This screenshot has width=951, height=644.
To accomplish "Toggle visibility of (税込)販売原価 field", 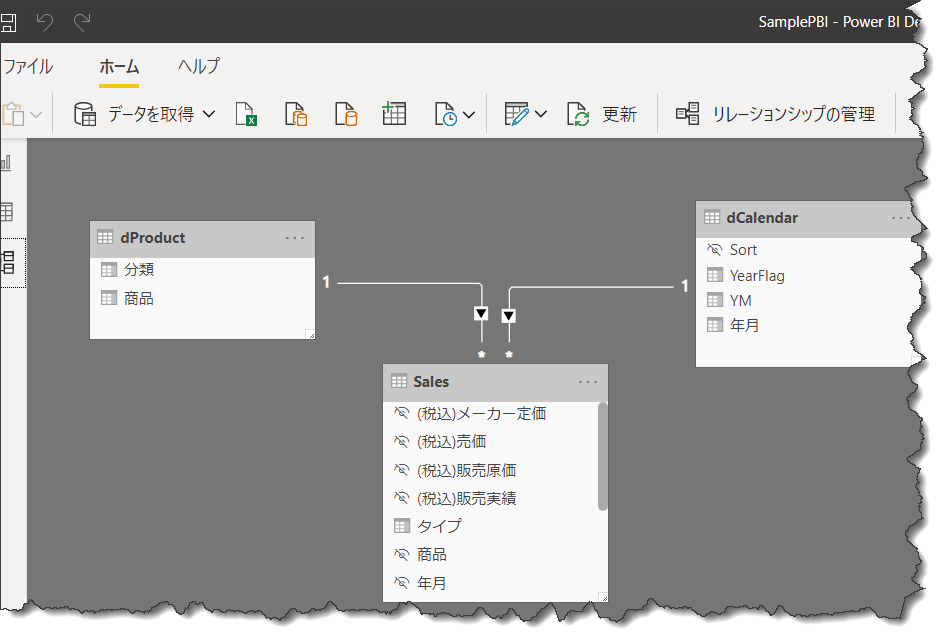I will [402, 471].
